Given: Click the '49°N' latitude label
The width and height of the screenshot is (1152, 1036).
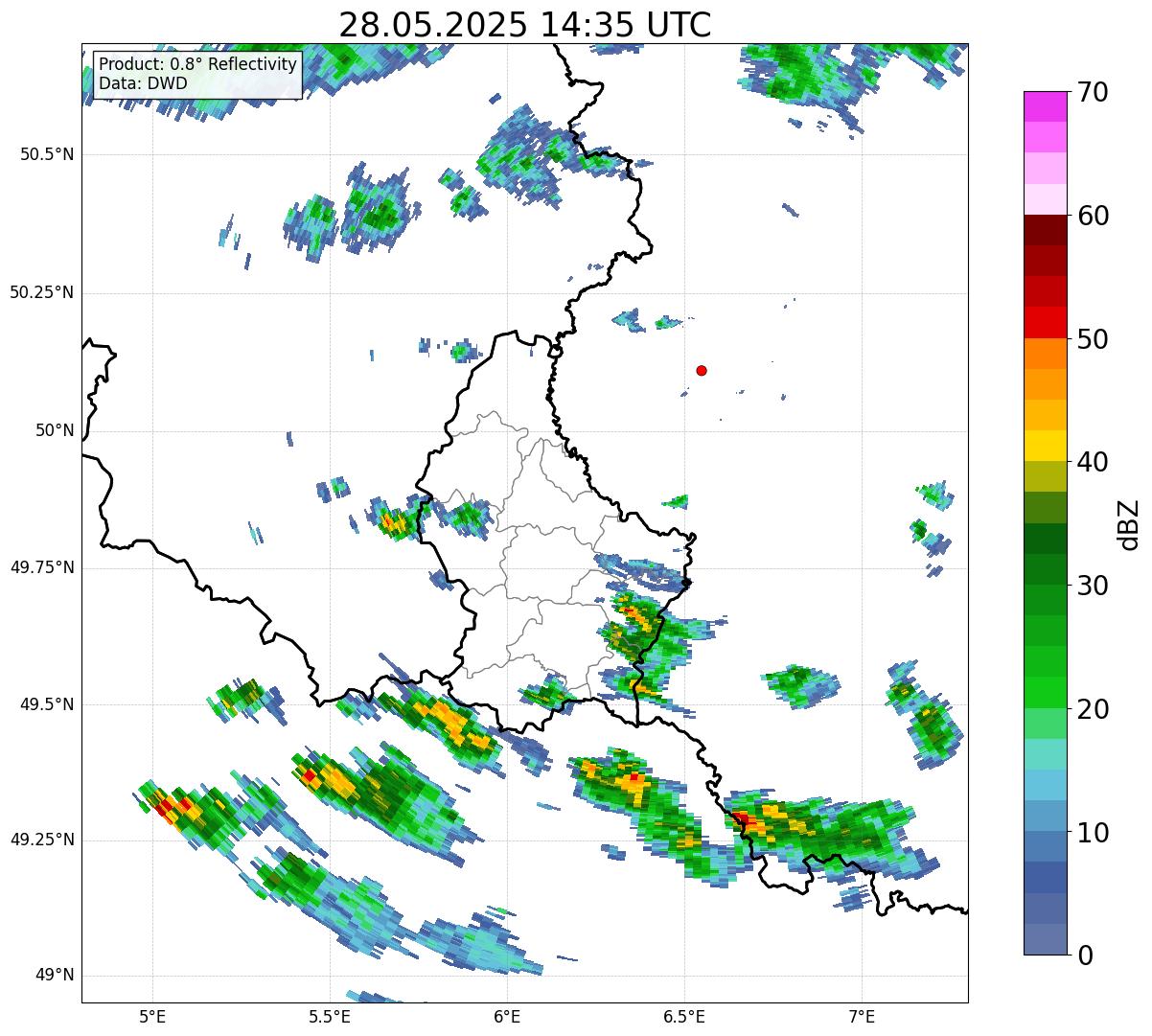Looking at the screenshot, I should [x=55, y=976].
